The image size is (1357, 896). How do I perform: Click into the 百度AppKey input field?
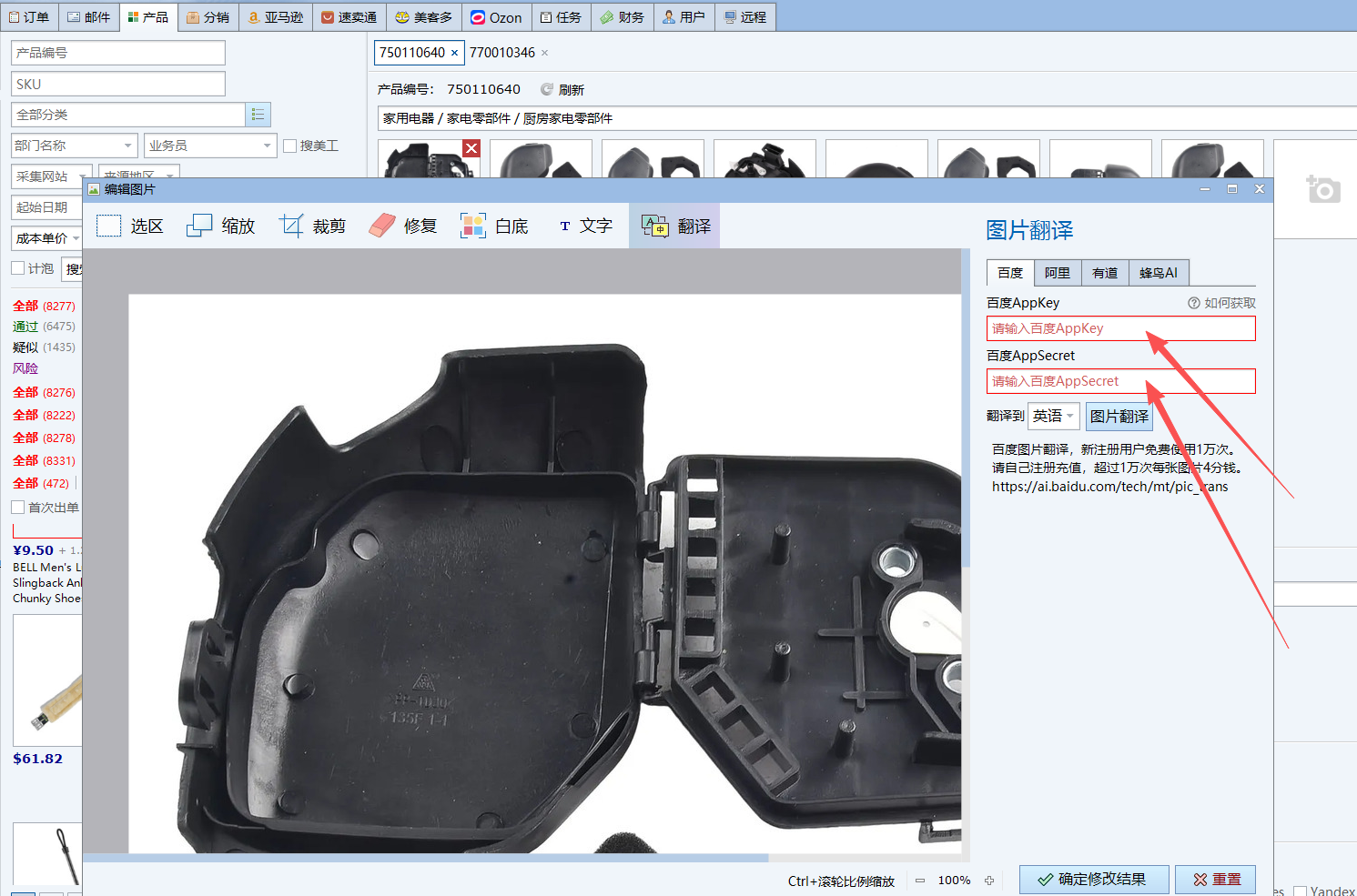coord(1121,328)
